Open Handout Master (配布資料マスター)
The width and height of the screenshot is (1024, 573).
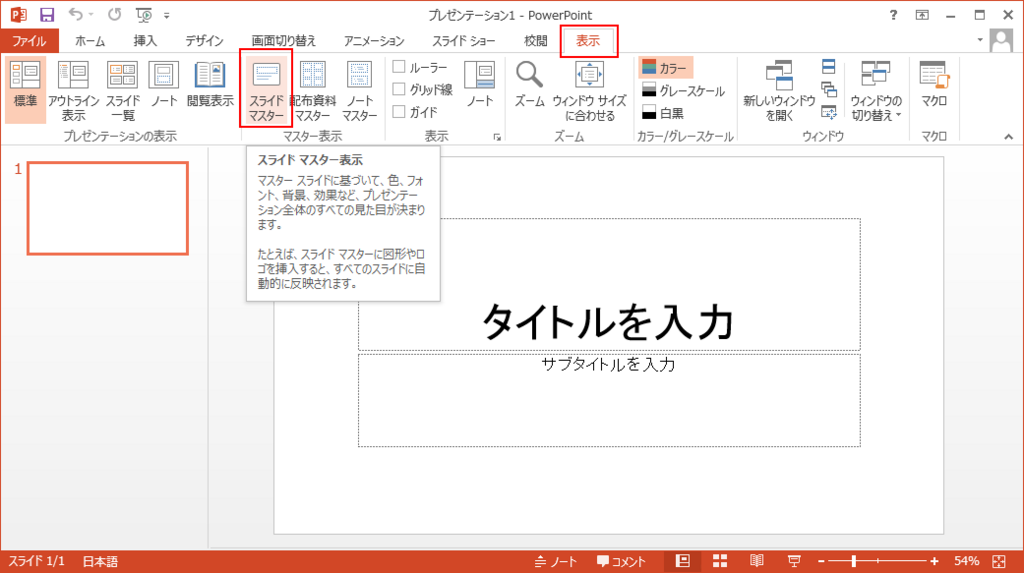coord(313,90)
